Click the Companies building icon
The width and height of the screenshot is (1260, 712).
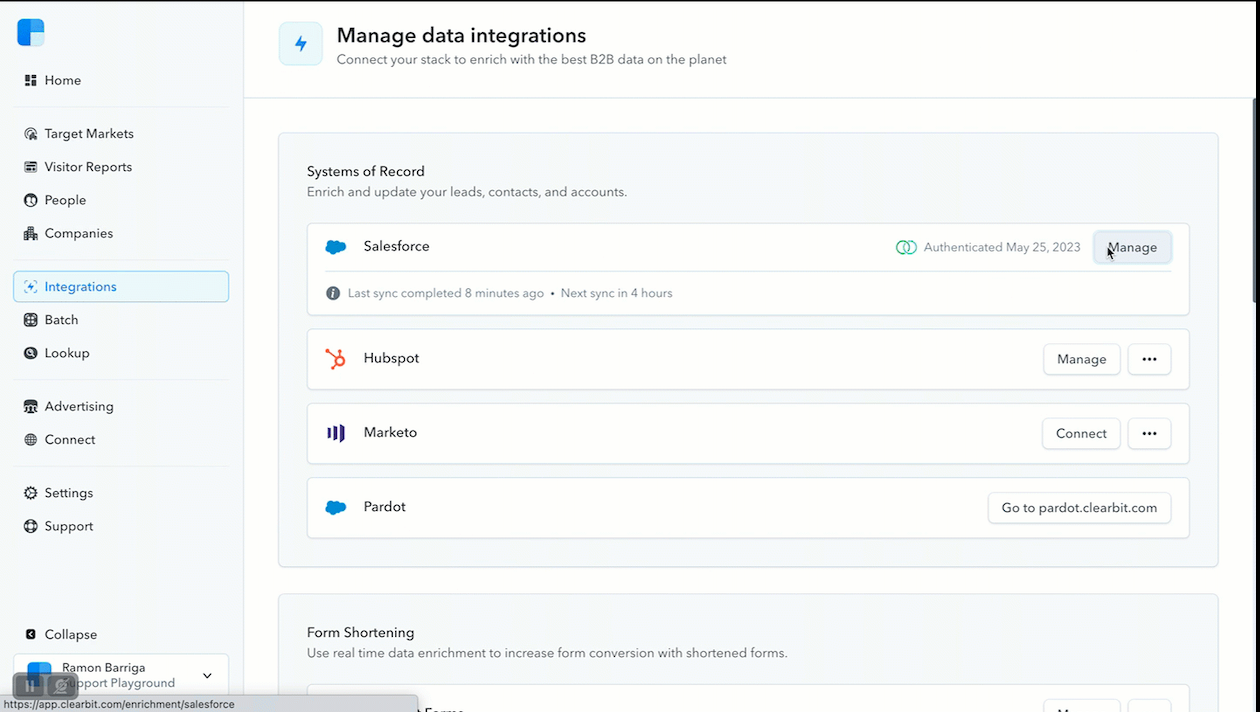(x=31, y=234)
